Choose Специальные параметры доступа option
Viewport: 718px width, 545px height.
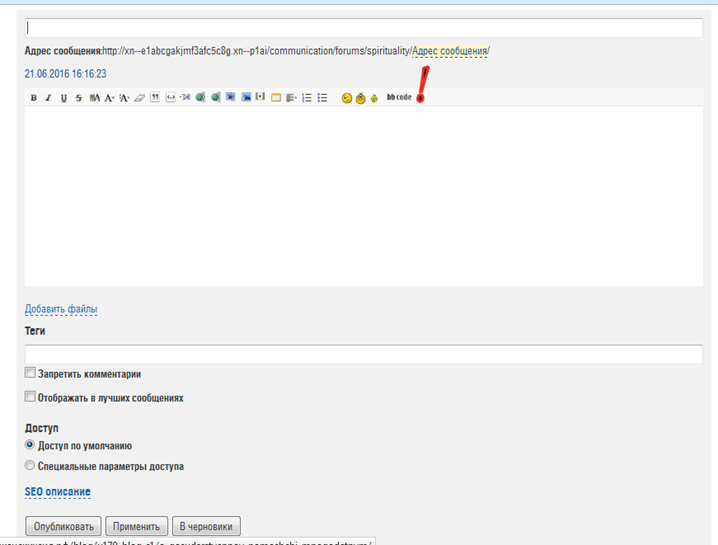click(30, 465)
